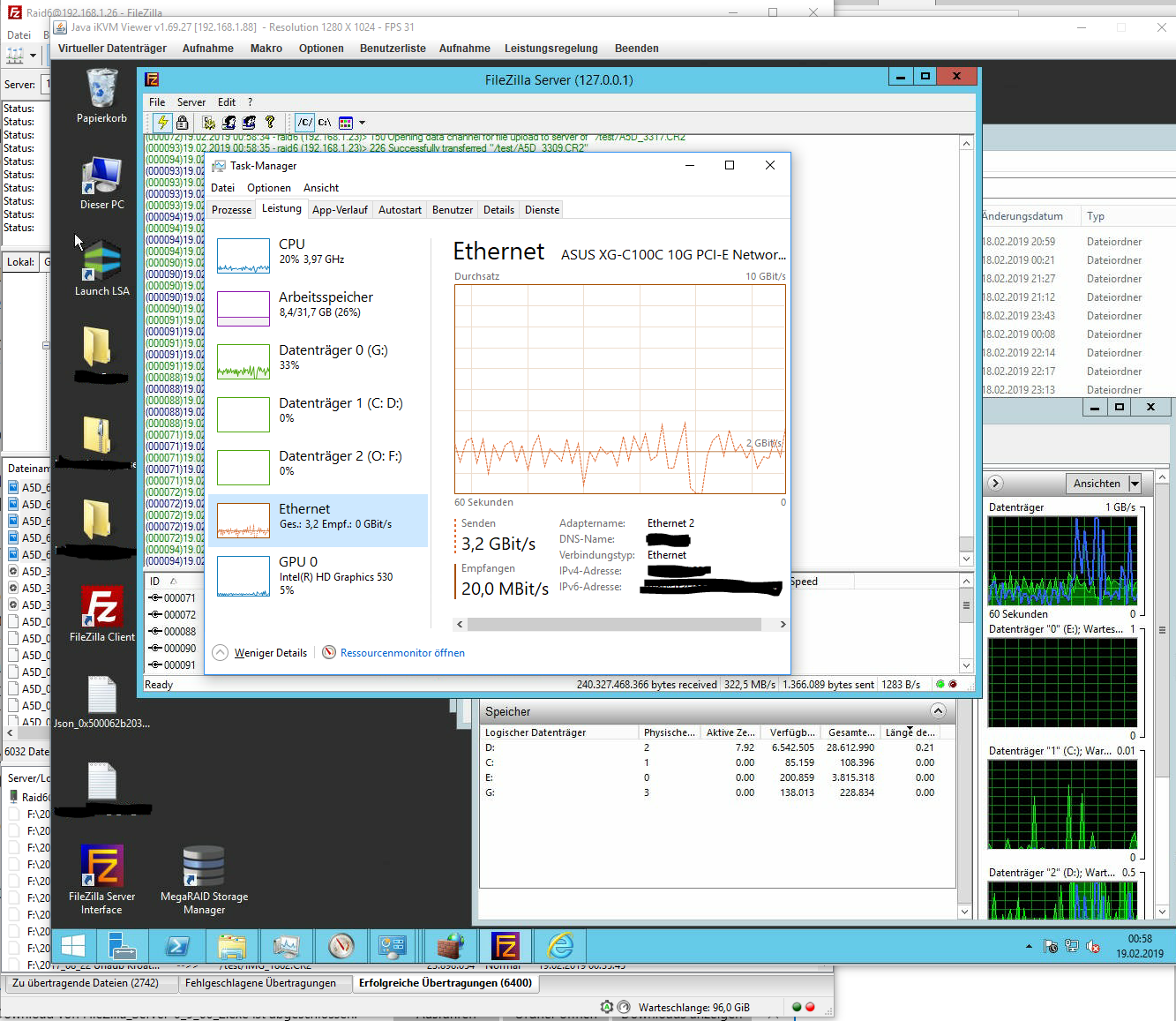Toggle the /C/ path display button
Image resolution: width=1176 pixels, height=1021 pixels.
304,123
